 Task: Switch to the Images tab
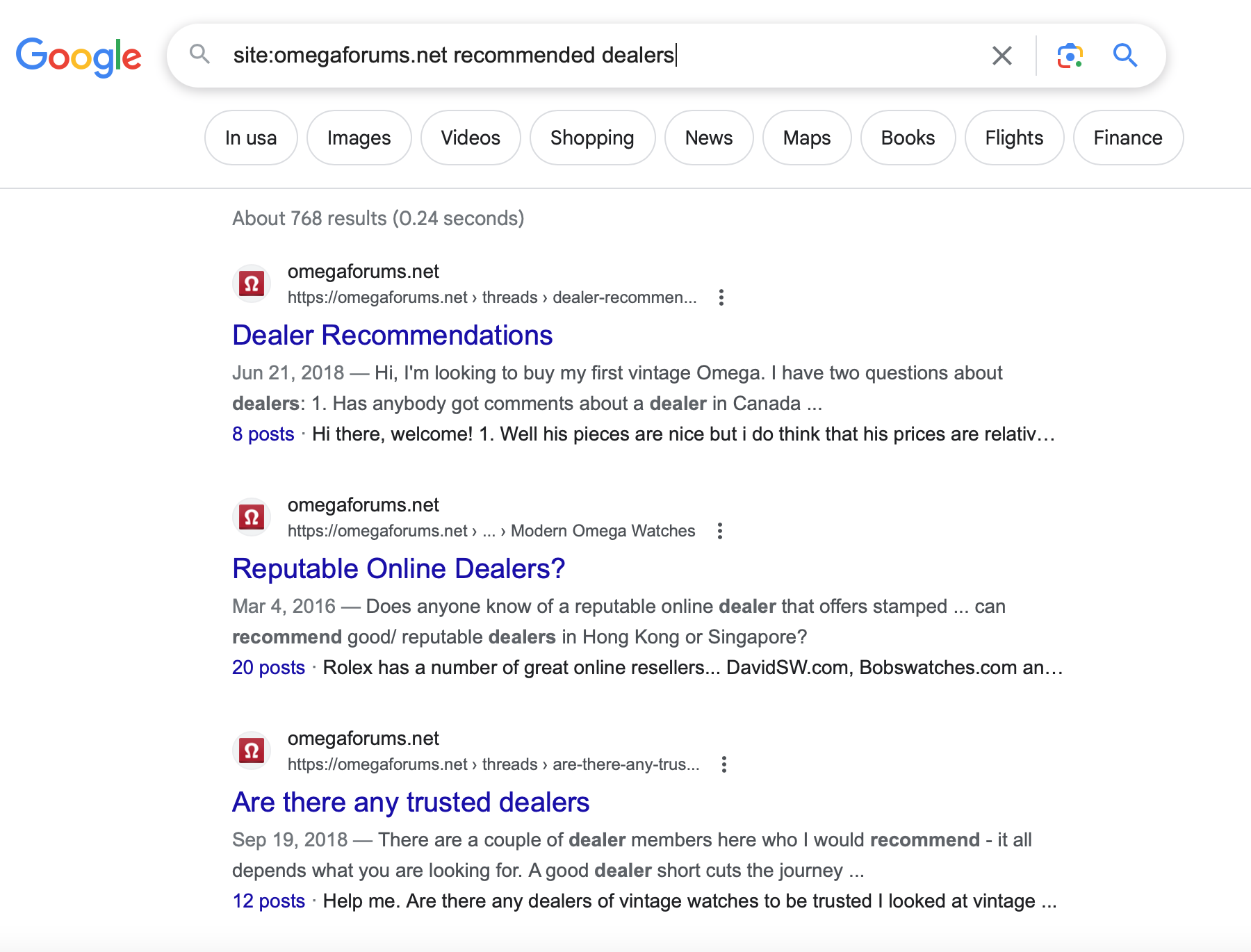[x=359, y=138]
